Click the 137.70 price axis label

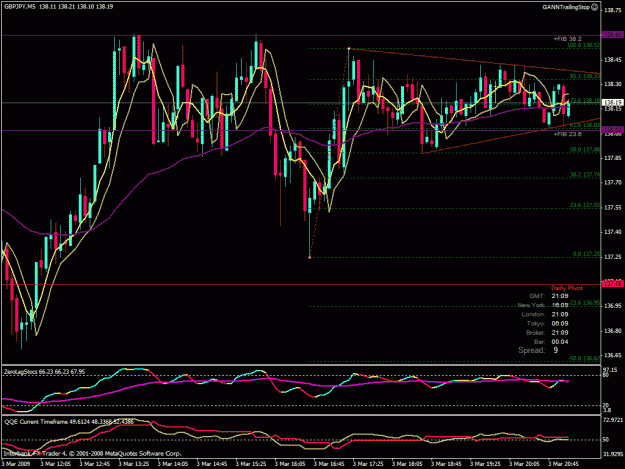(613, 182)
